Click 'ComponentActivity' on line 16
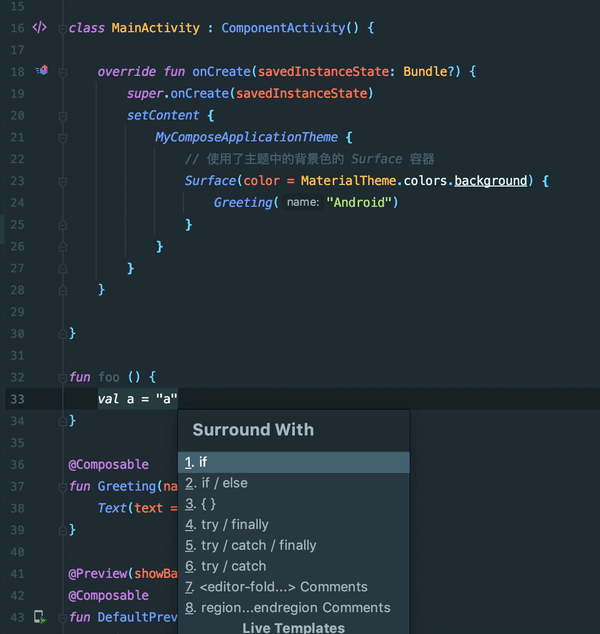Viewport: 600px width, 634px height. (283, 28)
